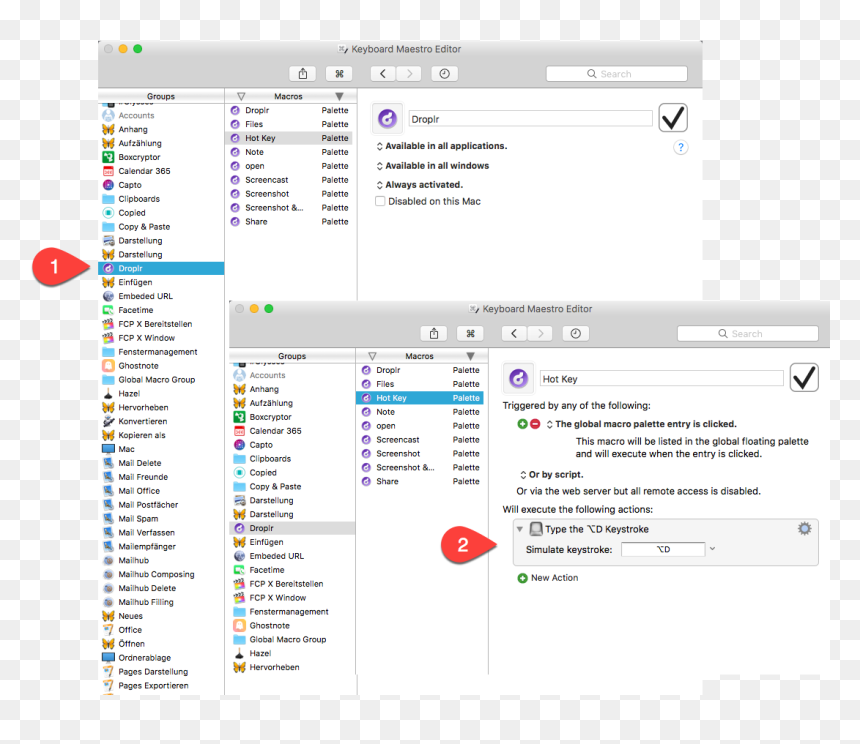Screen dimensions: 860x744
Task: Click the Search field in back window
Action: coord(616,73)
